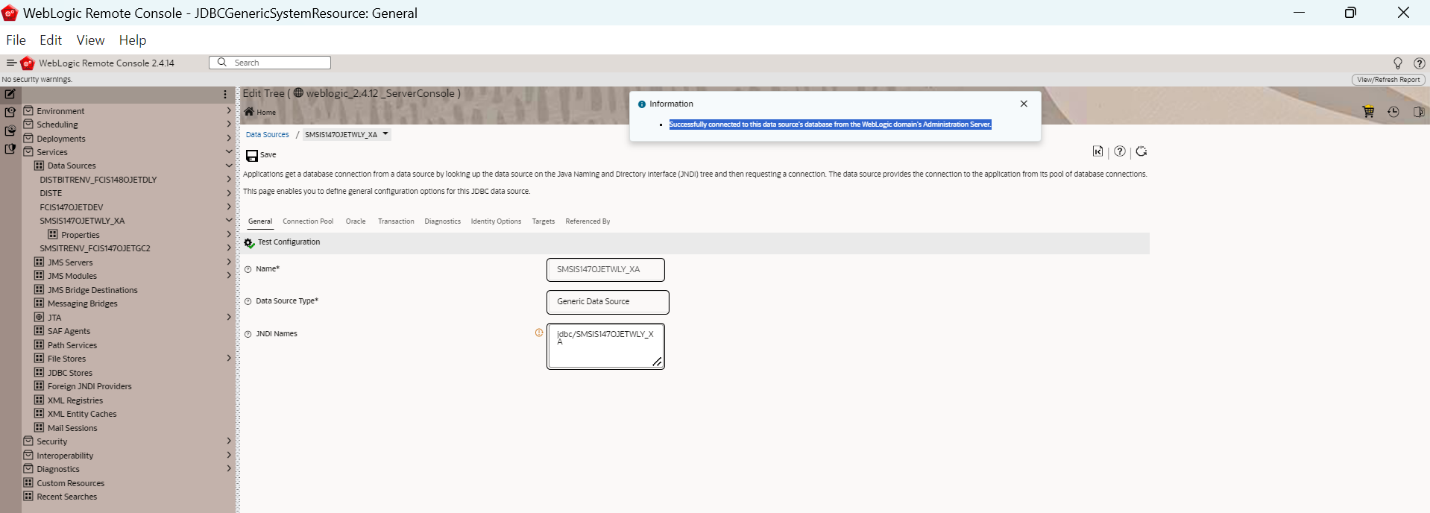Click the Name input field
The width and height of the screenshot is (1430, 513).
[x=605, y=269]
